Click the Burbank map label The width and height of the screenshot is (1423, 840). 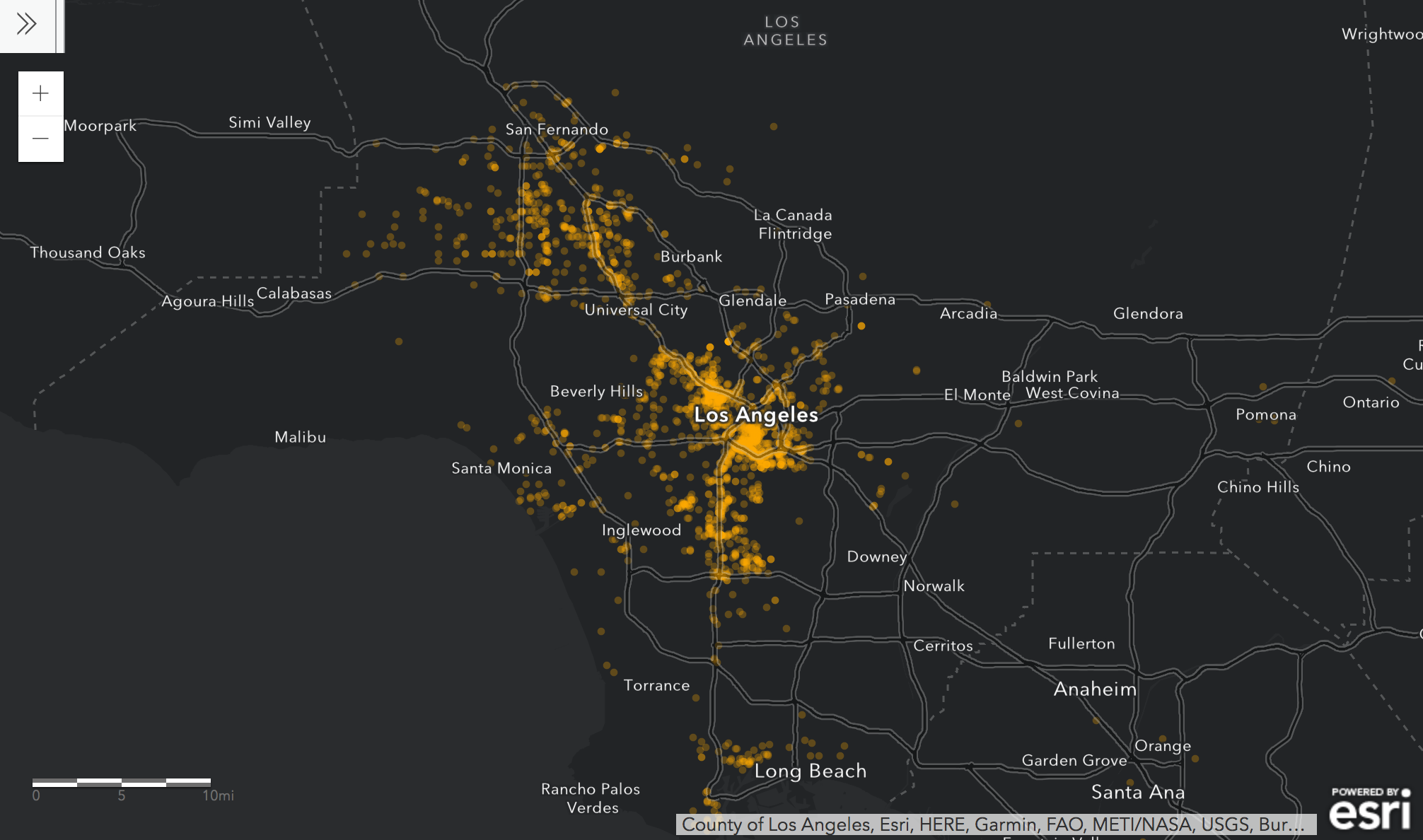(692, 257)
